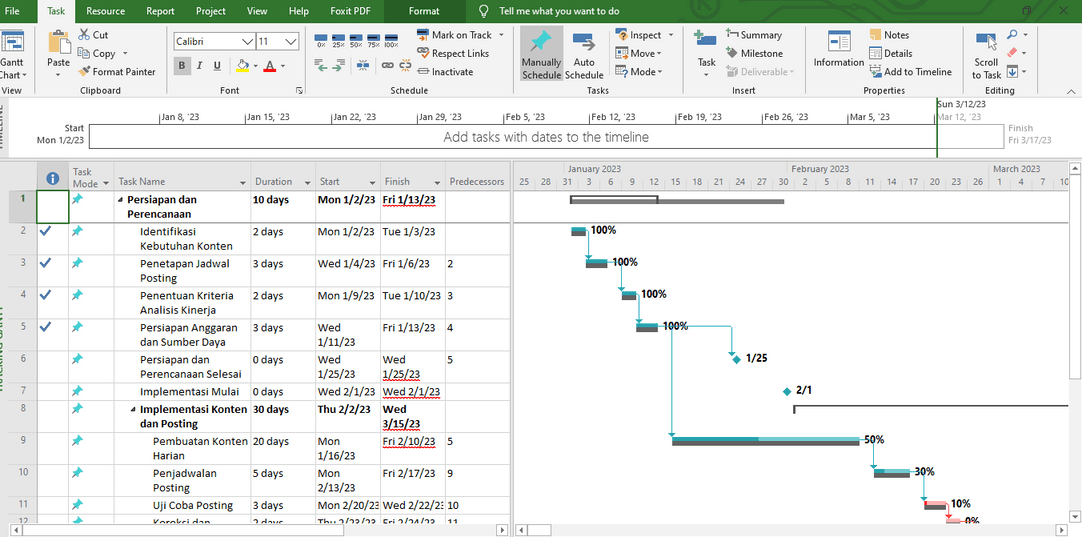
Task: Open background color picker arrow
Action: 255,66
